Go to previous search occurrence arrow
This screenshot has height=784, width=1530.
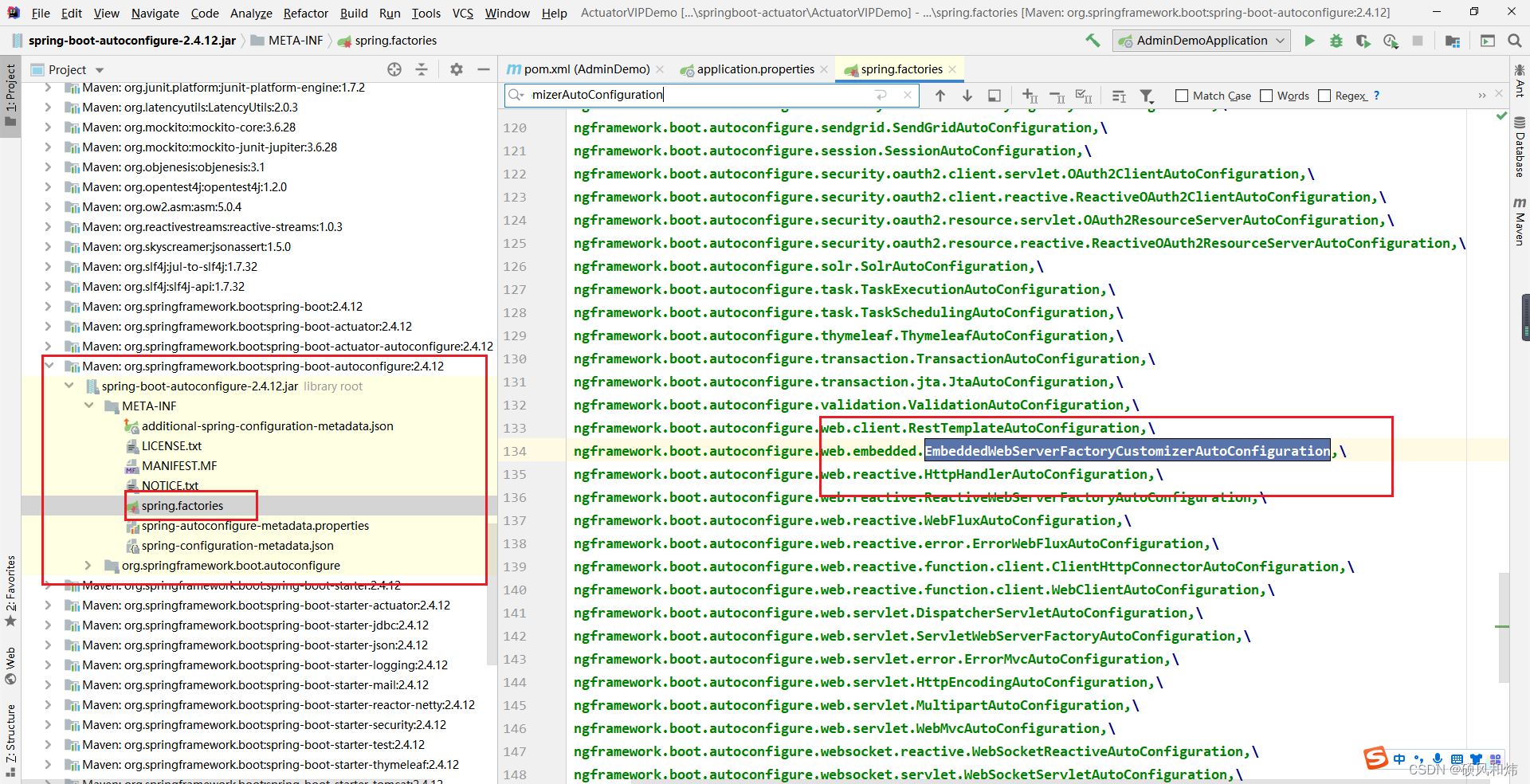pyautogui.click(x=940, y=96)
